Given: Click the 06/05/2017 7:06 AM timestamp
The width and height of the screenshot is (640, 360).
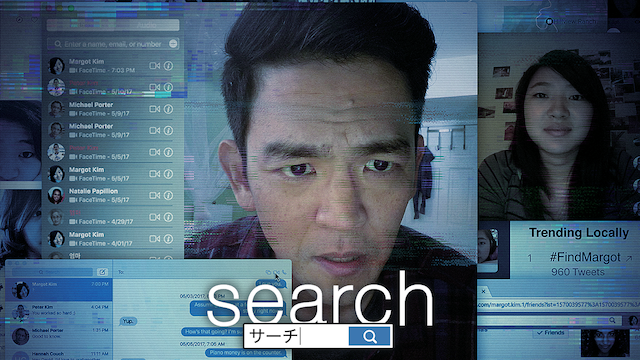Looking at the screenshot, I should tap(202, 344).
